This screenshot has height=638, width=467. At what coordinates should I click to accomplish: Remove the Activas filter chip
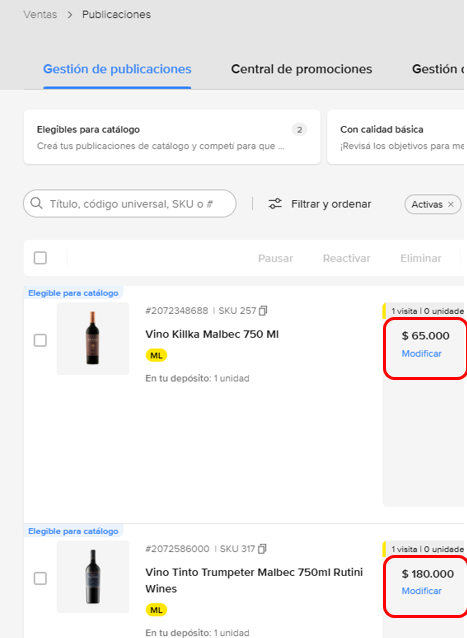pyautogui.click(x=451, y=204)
